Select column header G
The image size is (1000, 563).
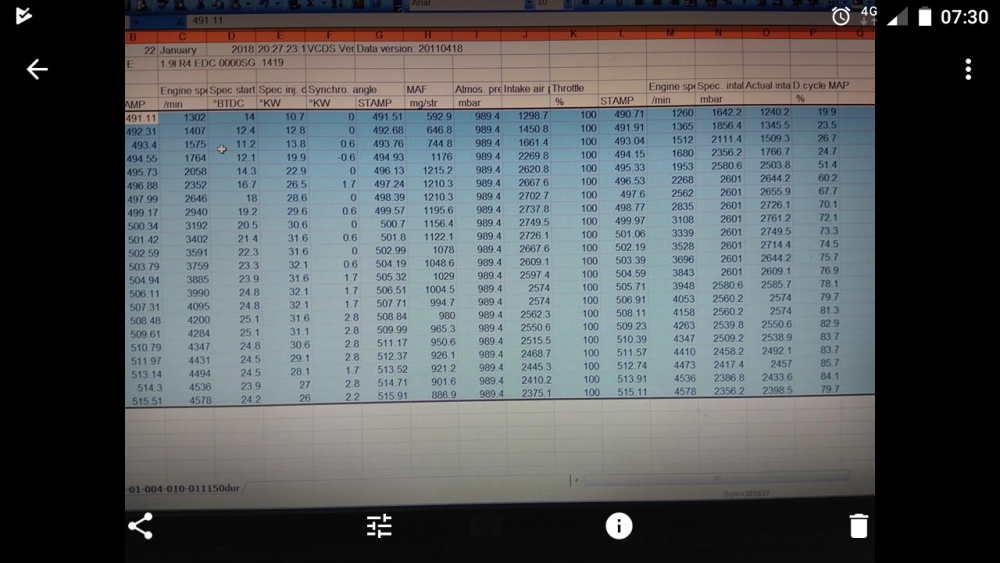379,35
